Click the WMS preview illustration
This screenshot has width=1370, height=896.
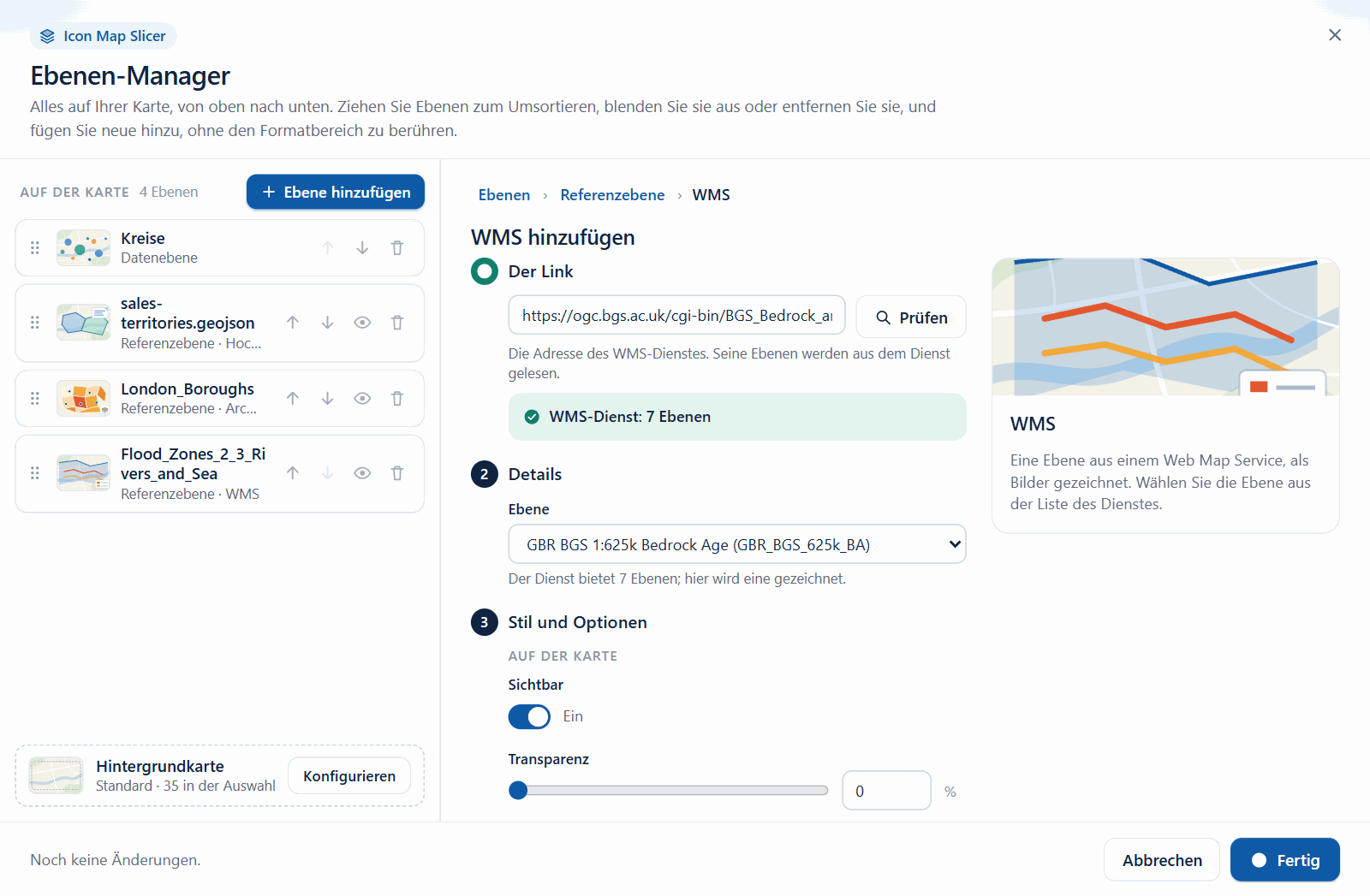(x=1165, y=327)
